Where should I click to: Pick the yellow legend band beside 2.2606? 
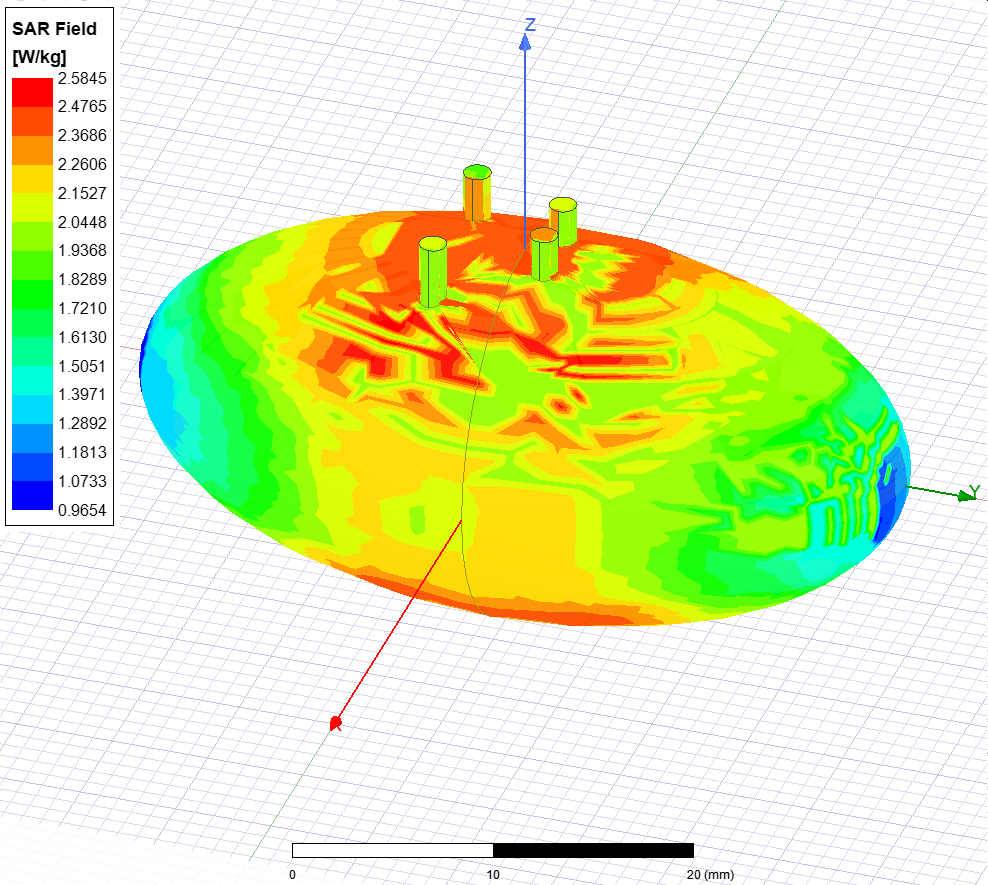(x=32, y=179)
